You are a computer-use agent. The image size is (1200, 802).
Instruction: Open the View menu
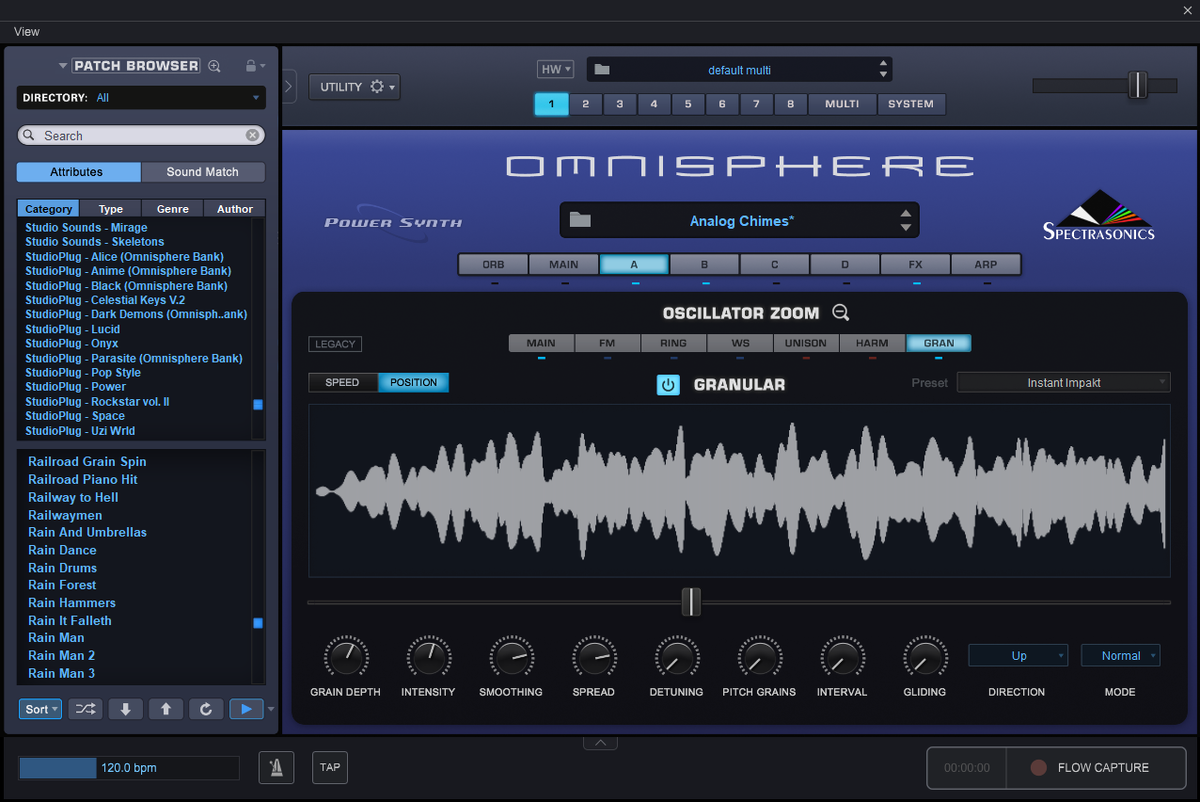(27, 32)
